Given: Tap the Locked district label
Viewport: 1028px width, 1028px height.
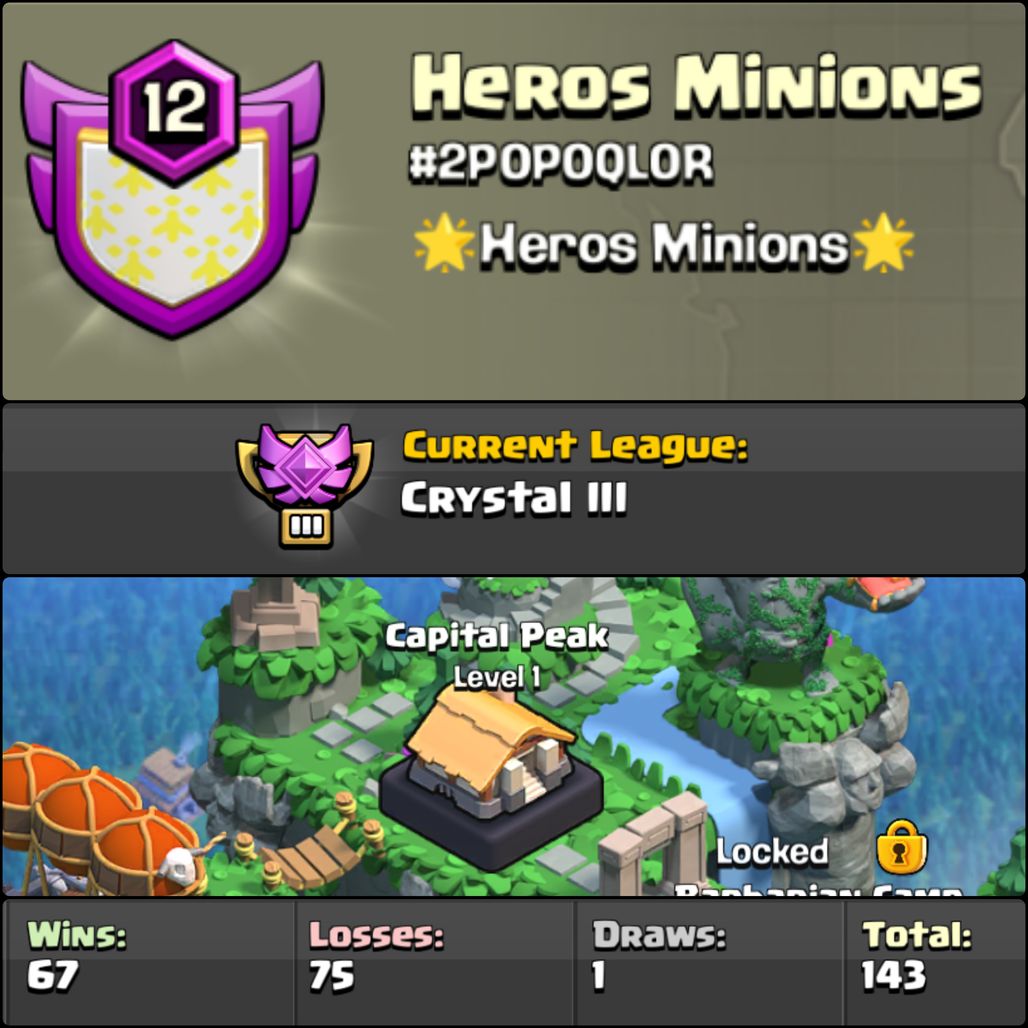Looking at the screenshot, I should click(x=772, y=852).
